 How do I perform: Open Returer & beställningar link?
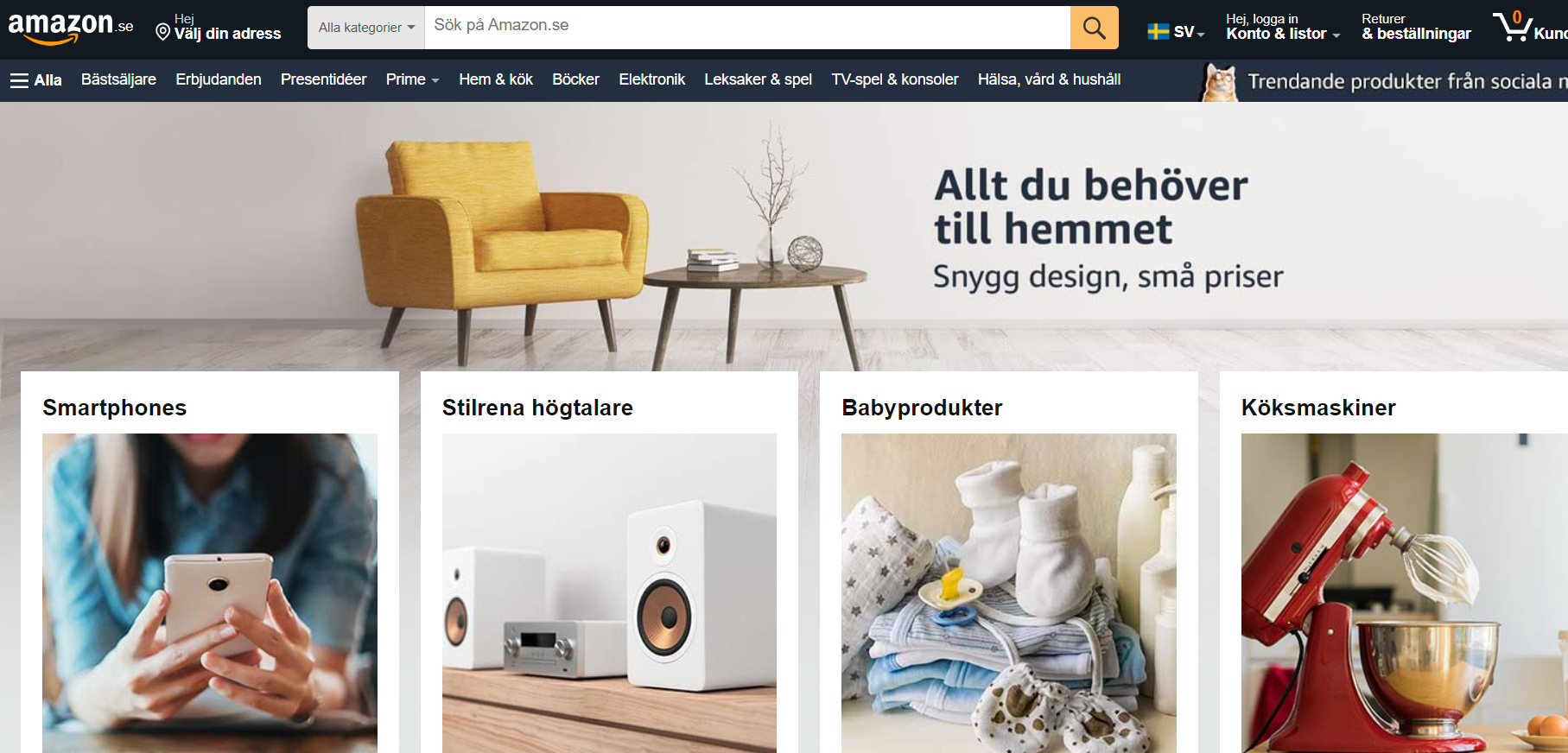[x=1416, y=27]
